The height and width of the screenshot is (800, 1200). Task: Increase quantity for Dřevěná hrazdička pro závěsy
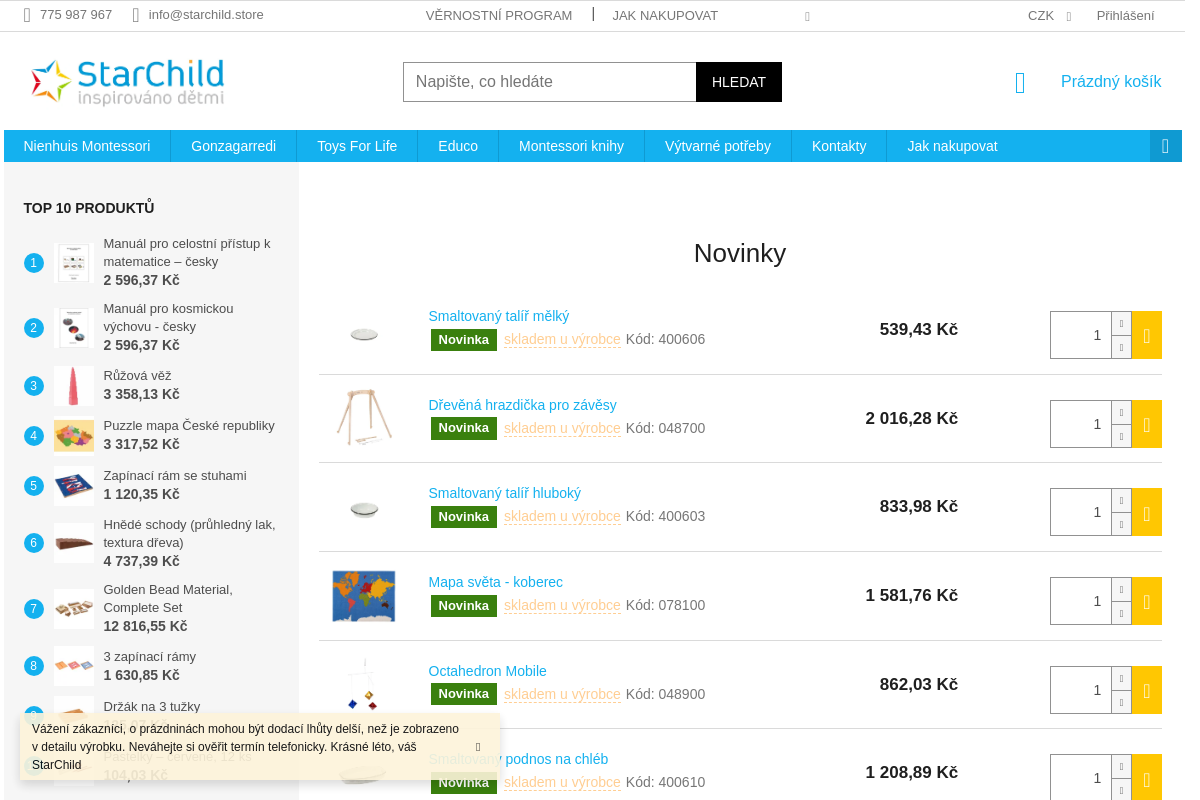tap(1121, 412)
